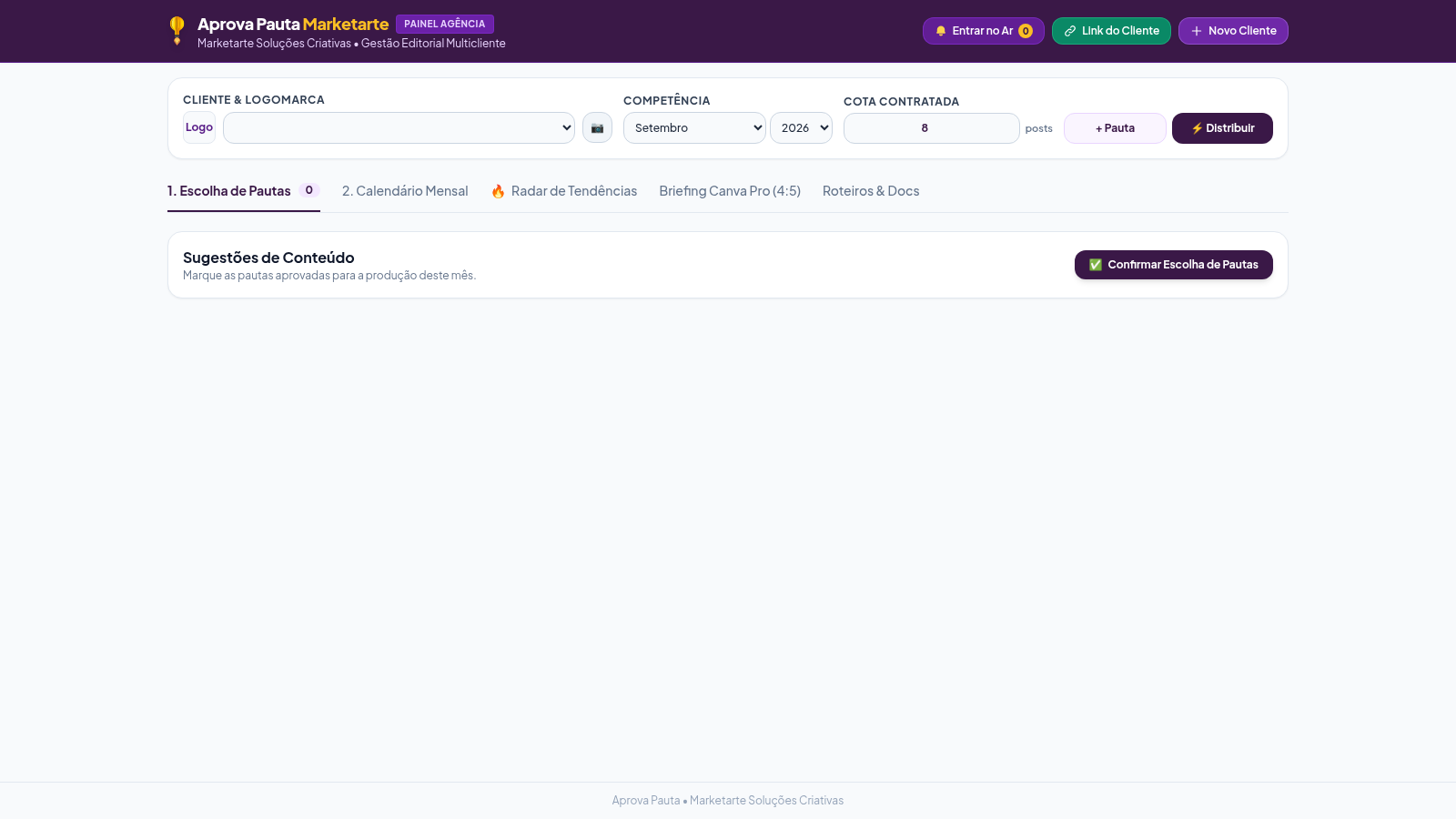
Task: Click the Distribuir button
Action: [x=1222, y=128]
